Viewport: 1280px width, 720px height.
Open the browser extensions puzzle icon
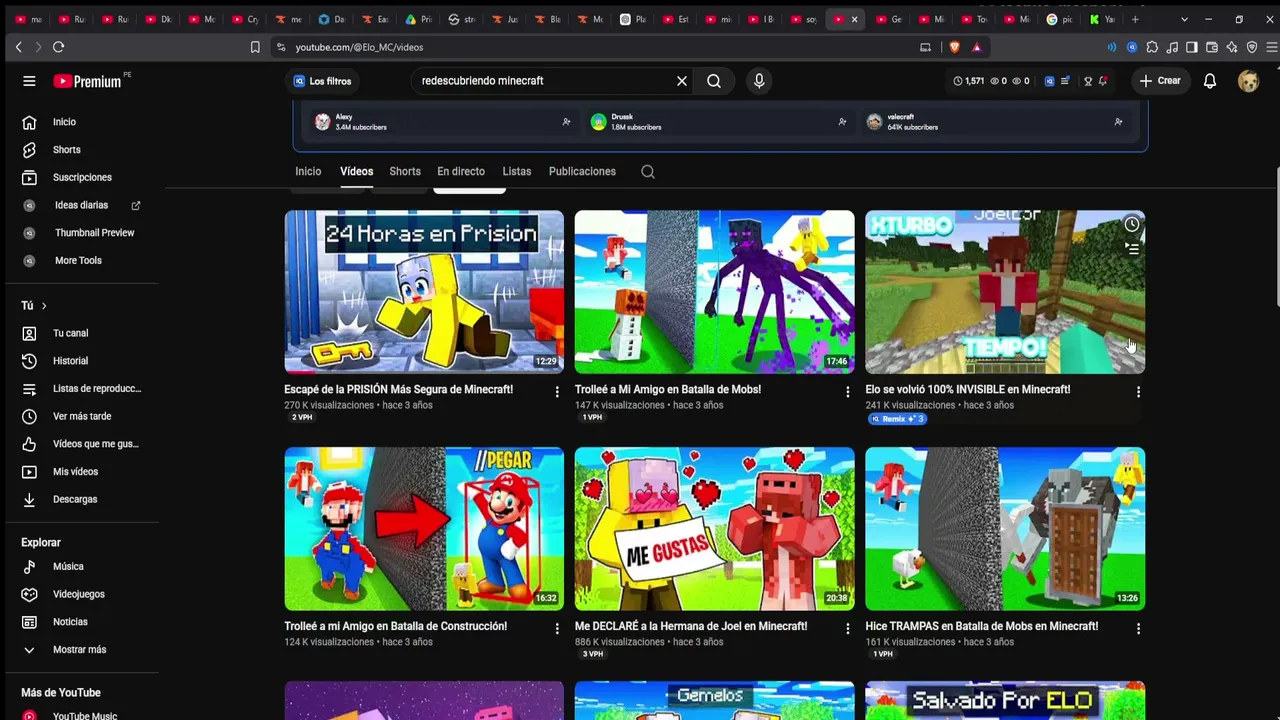(1152, 47)
